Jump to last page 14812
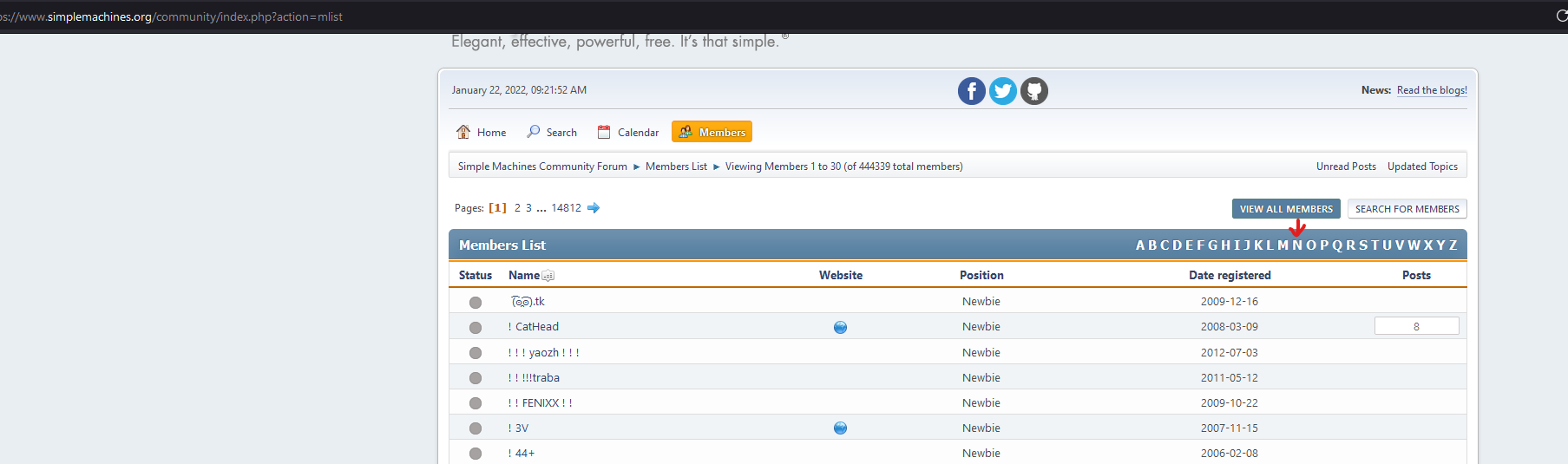1568x464 pixels. tap(566, 208)
